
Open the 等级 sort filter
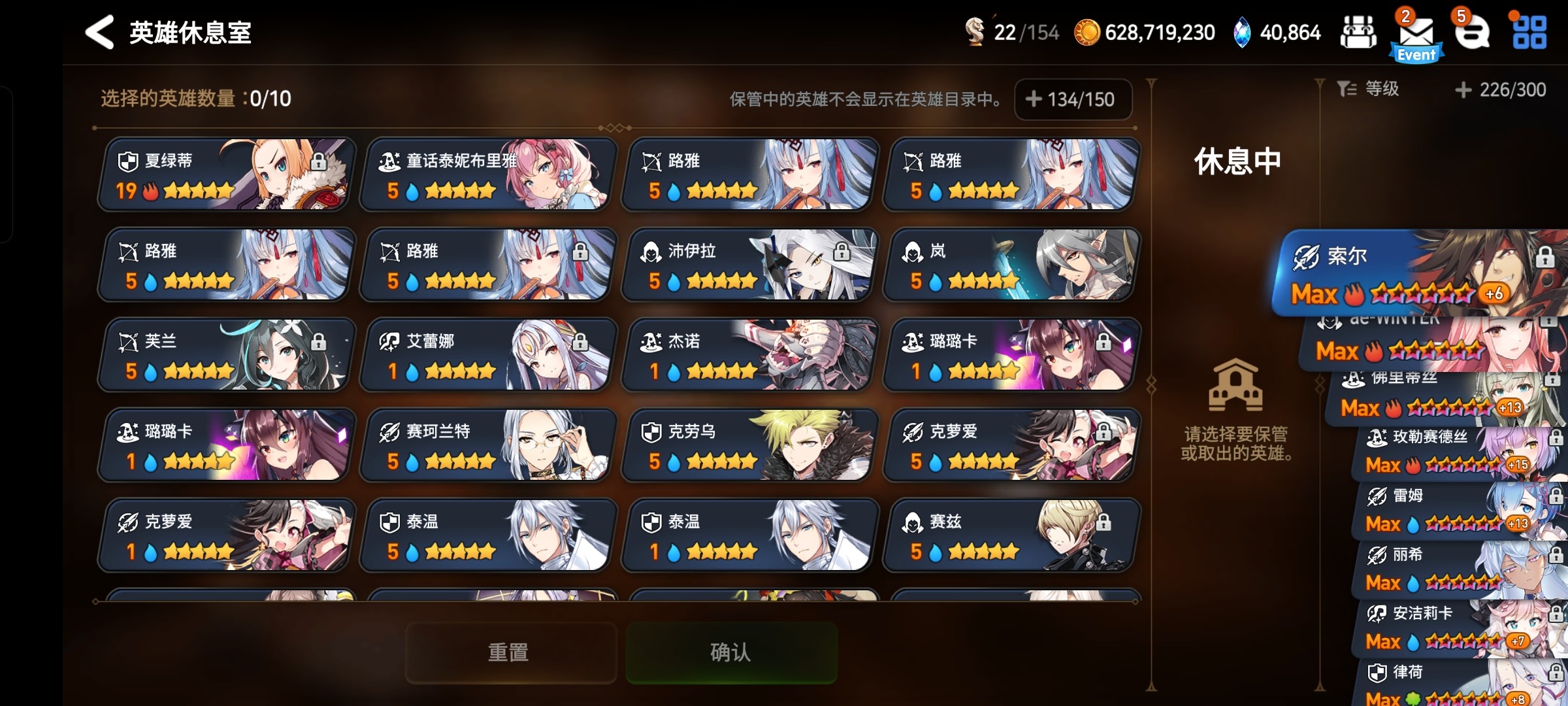1367,89
